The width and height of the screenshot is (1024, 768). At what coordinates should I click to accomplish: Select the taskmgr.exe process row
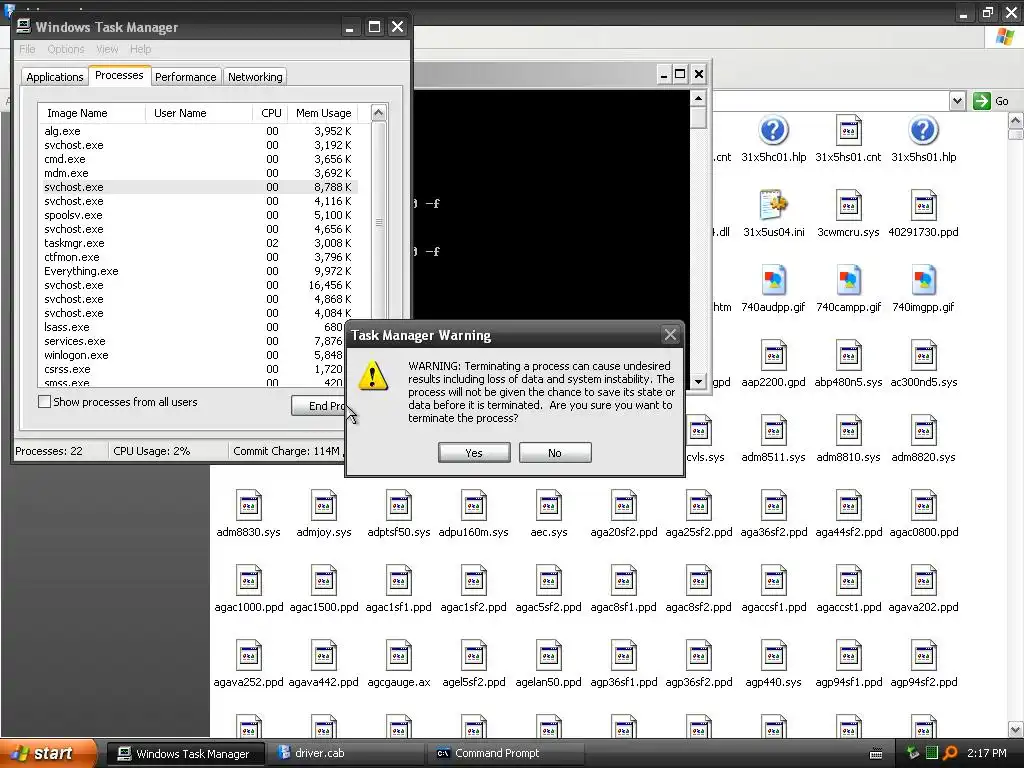(x=199, y=243)
